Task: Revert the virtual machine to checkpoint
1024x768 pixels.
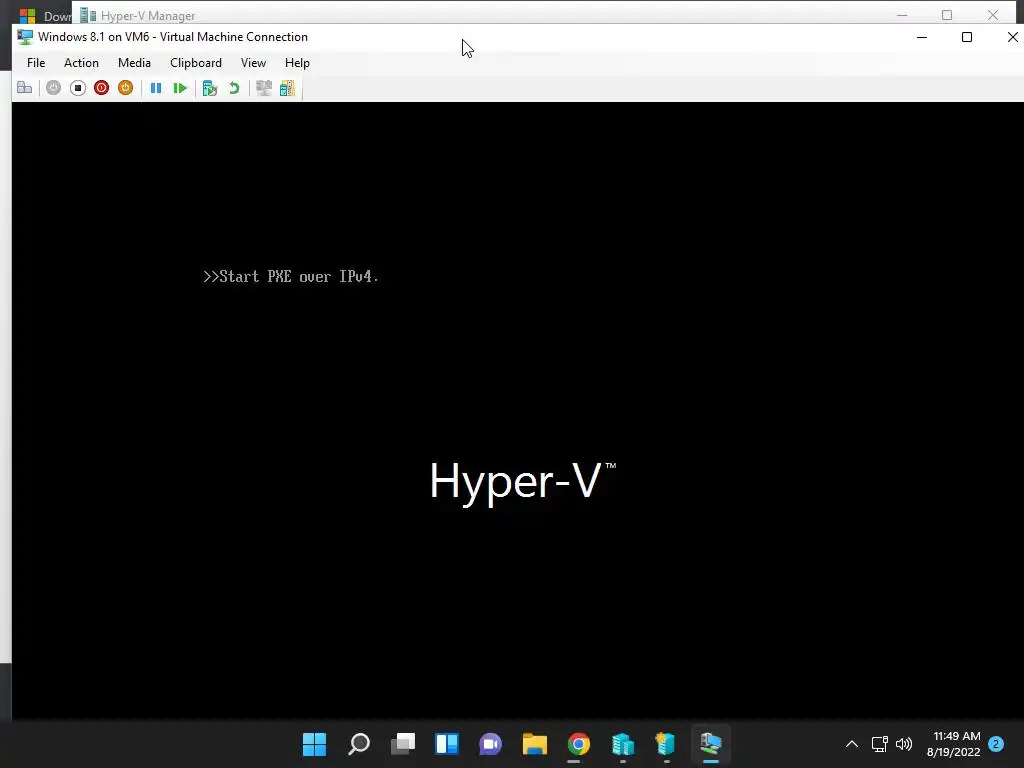Action: [234, 88]
